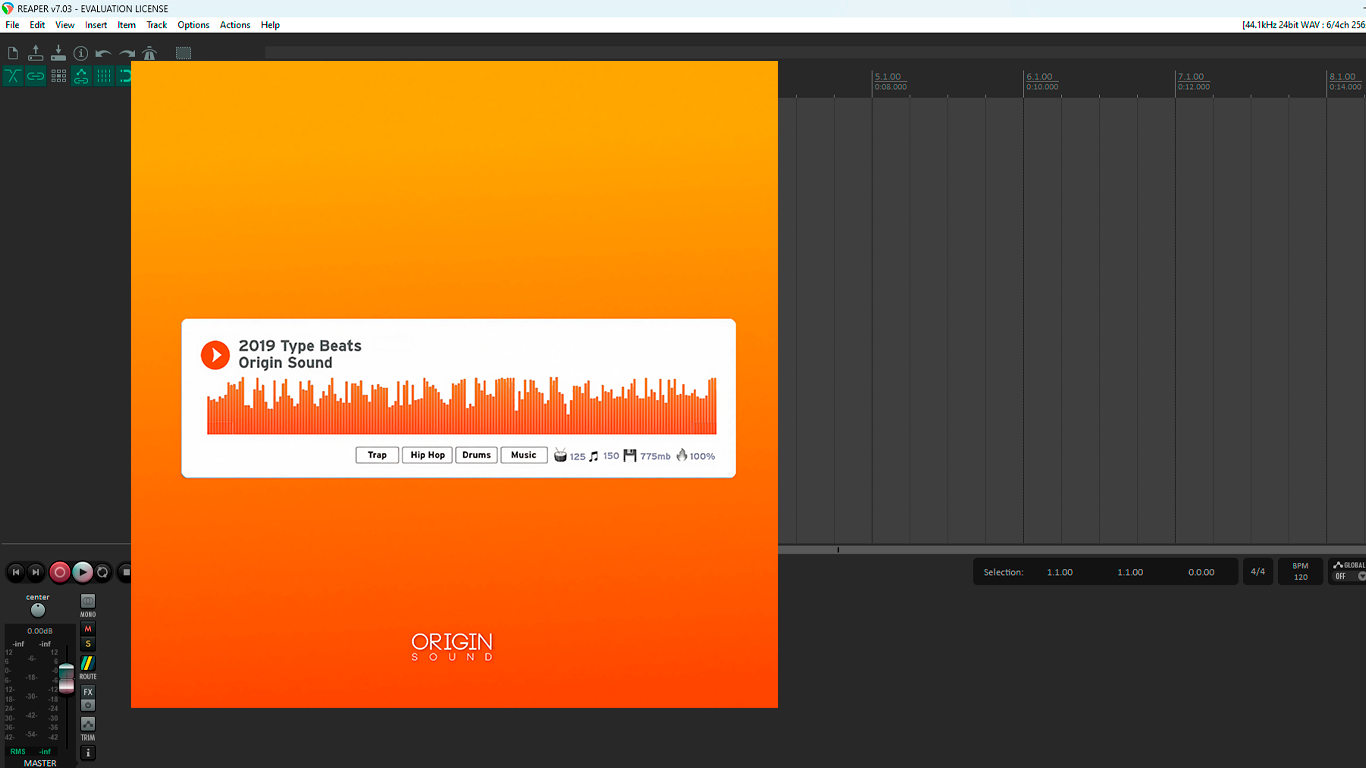The width and height of the screenshot is (1366, 768).
Task: Click the Trap tag button
Action: tap(377, 455)
